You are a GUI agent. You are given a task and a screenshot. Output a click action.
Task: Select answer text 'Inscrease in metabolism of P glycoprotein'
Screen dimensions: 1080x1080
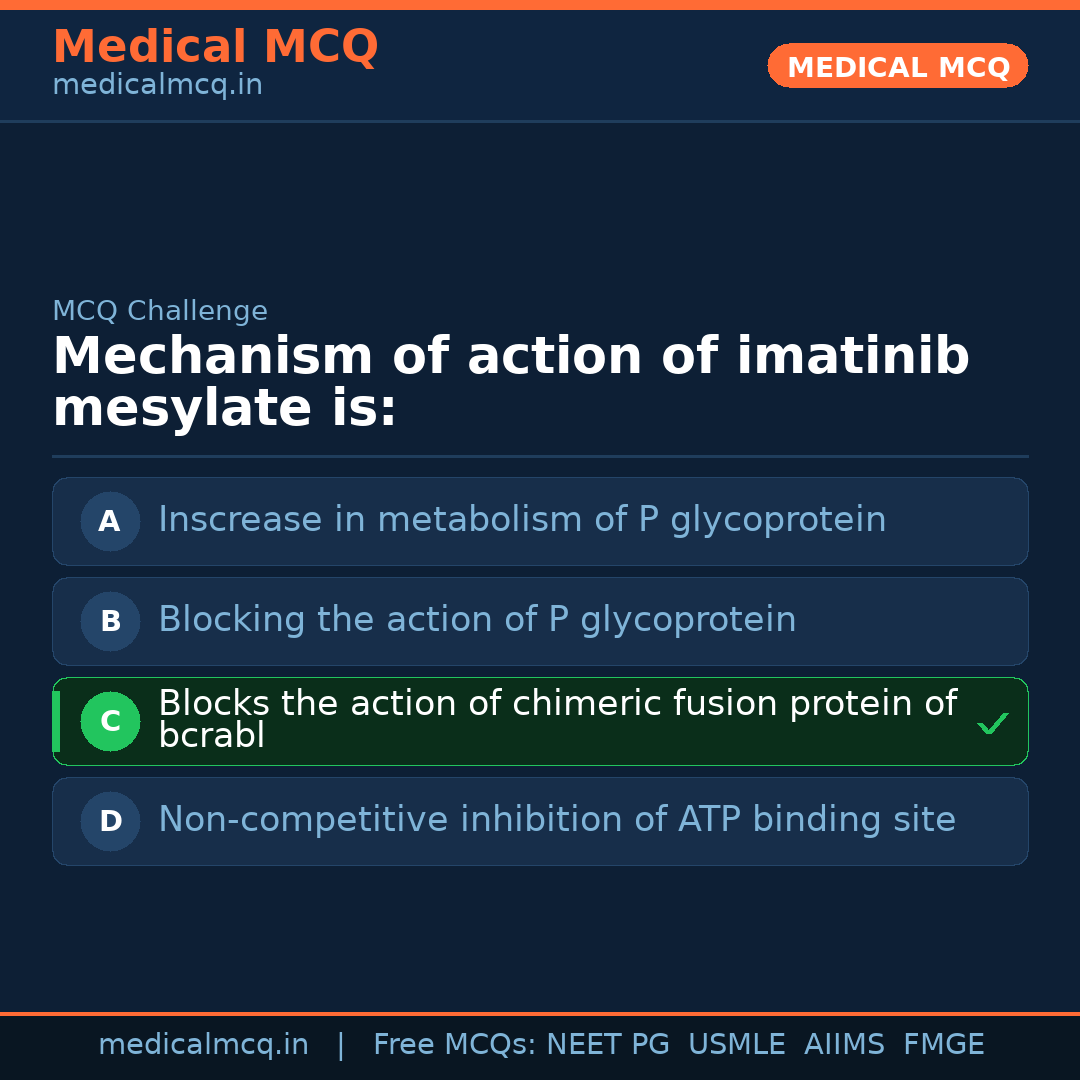point(522,520)
